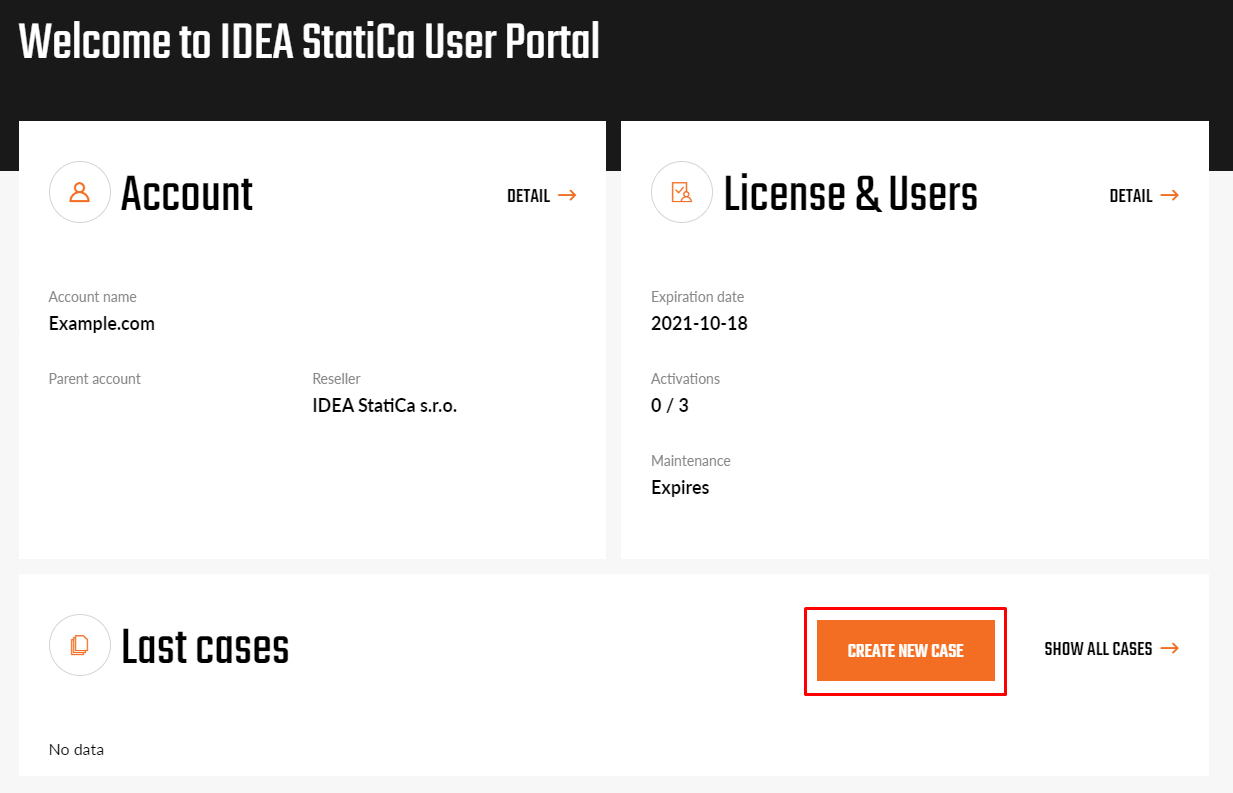
Task: Click the arrow icon after SHOW ALL CASES
Action: 1172,648
